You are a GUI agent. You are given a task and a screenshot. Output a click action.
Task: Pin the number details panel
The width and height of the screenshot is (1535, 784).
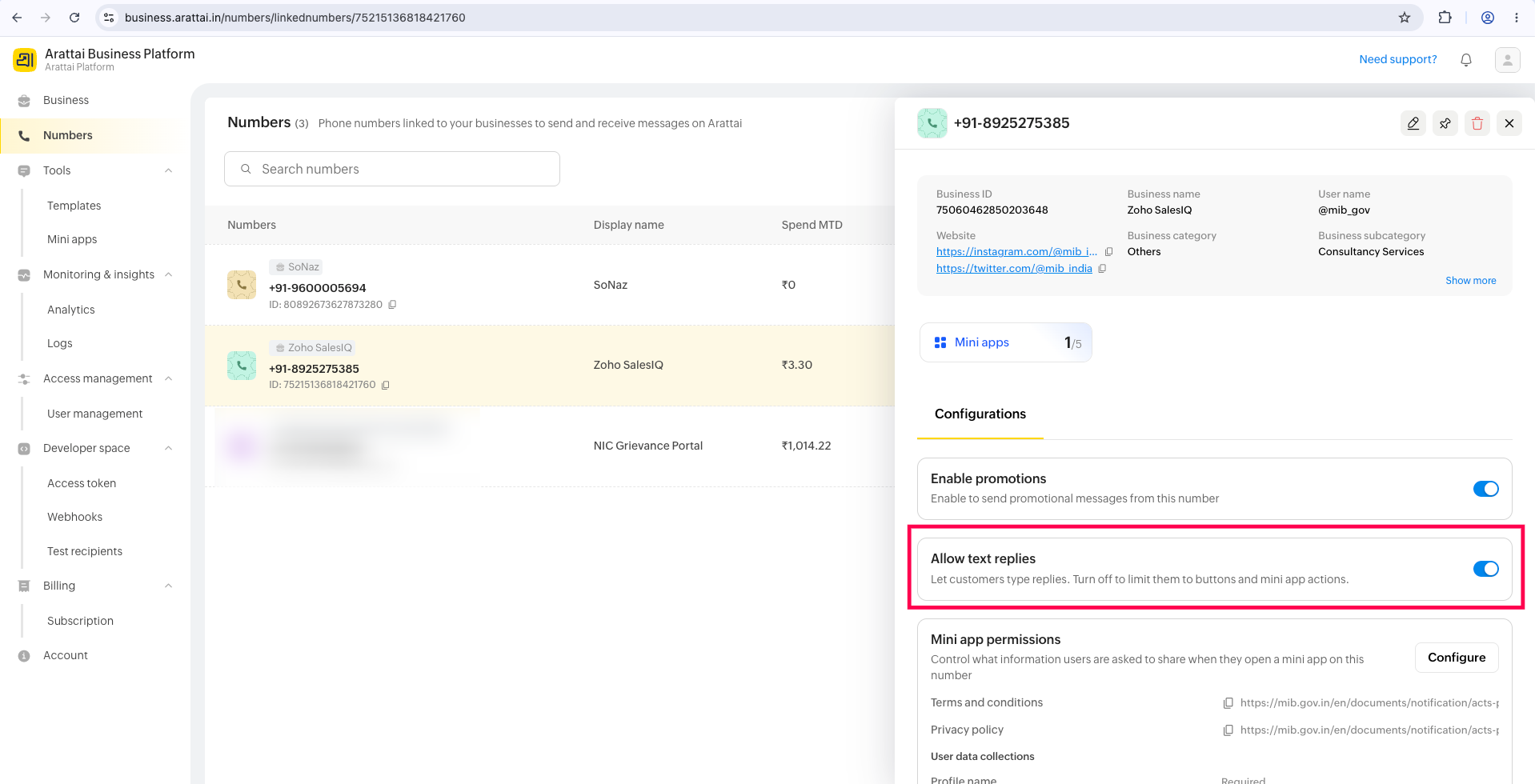[1445, 123]
